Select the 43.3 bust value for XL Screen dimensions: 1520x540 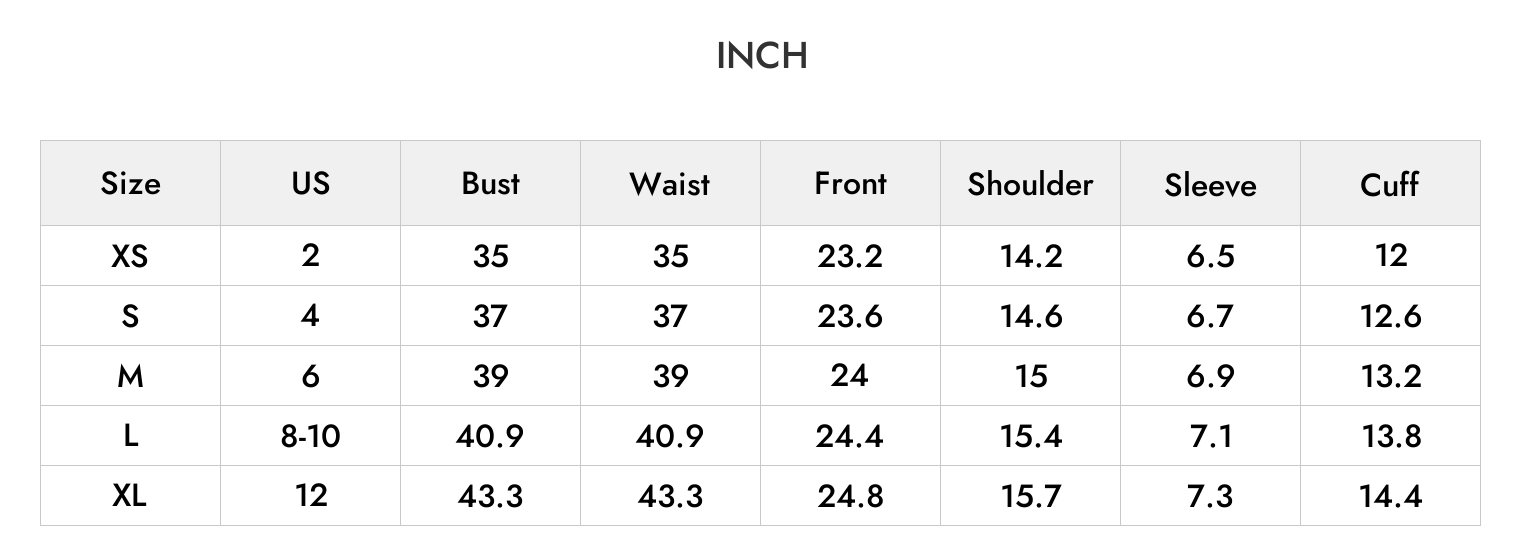click(x=490, y=496)
